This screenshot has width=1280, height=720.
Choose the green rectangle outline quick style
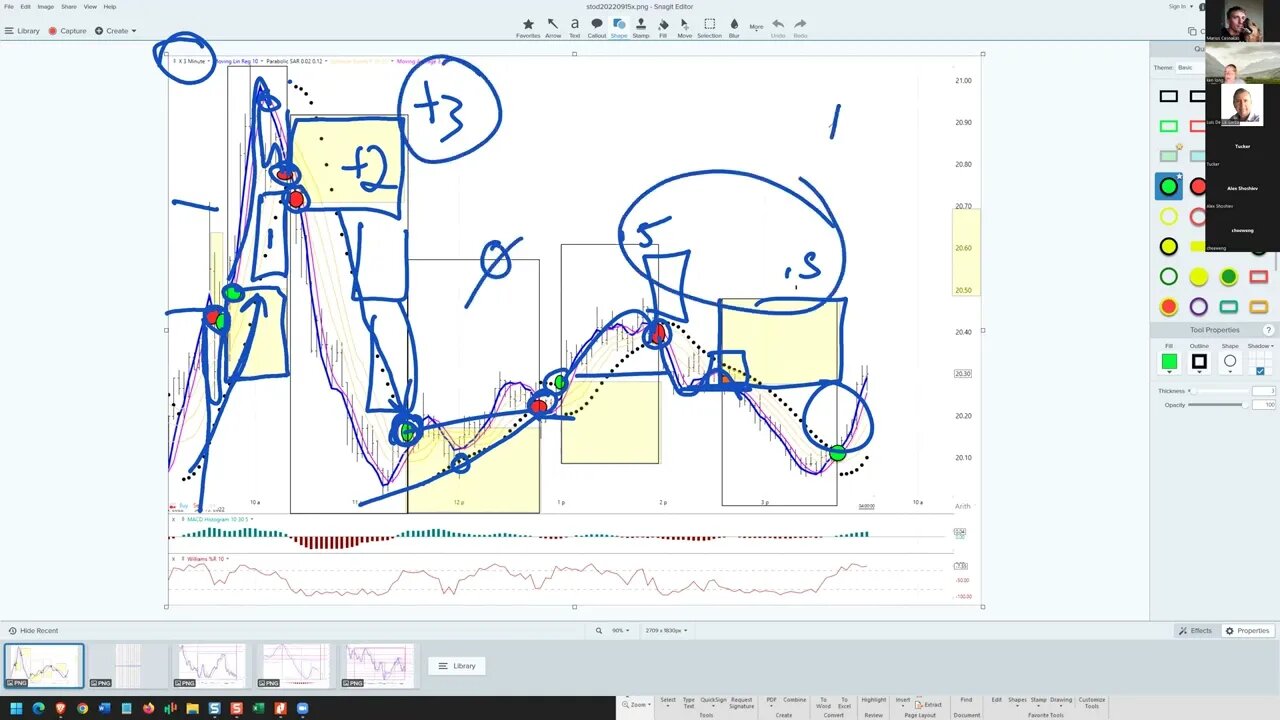[1168, 126]
